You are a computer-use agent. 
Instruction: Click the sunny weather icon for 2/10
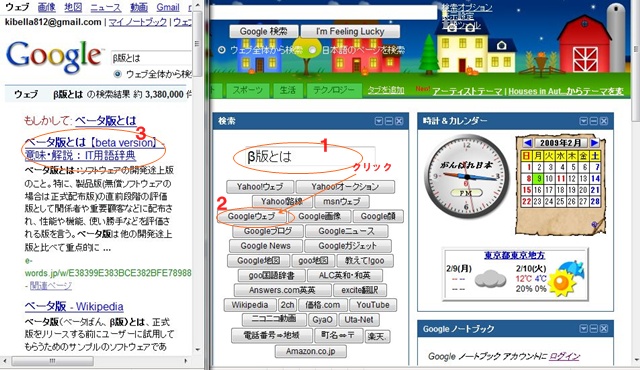(567, 279)
